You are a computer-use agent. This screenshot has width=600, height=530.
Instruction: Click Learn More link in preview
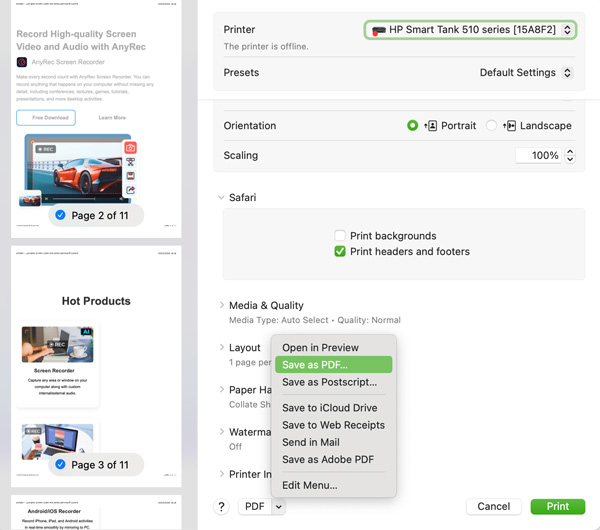point(112,117)
